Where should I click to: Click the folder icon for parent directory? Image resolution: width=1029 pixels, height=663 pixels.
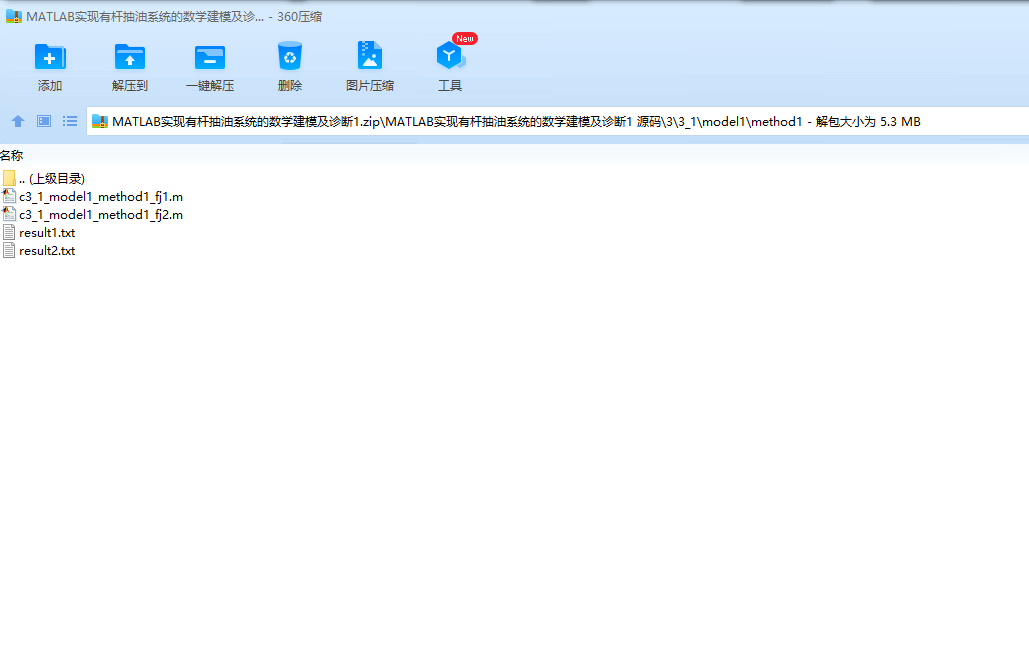click(9, 179)
